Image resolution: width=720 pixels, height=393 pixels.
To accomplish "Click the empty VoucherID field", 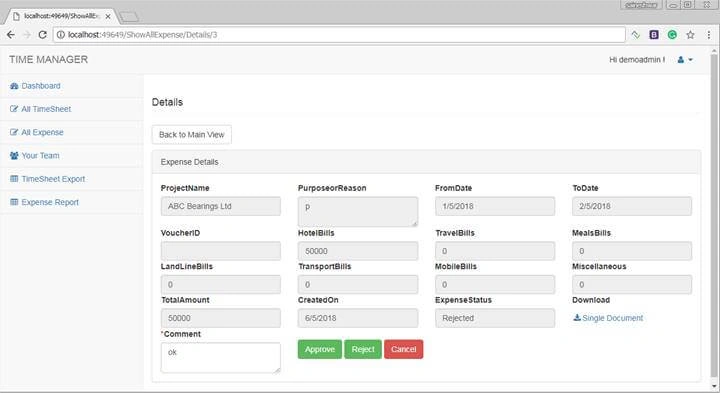I will [220, 251].
